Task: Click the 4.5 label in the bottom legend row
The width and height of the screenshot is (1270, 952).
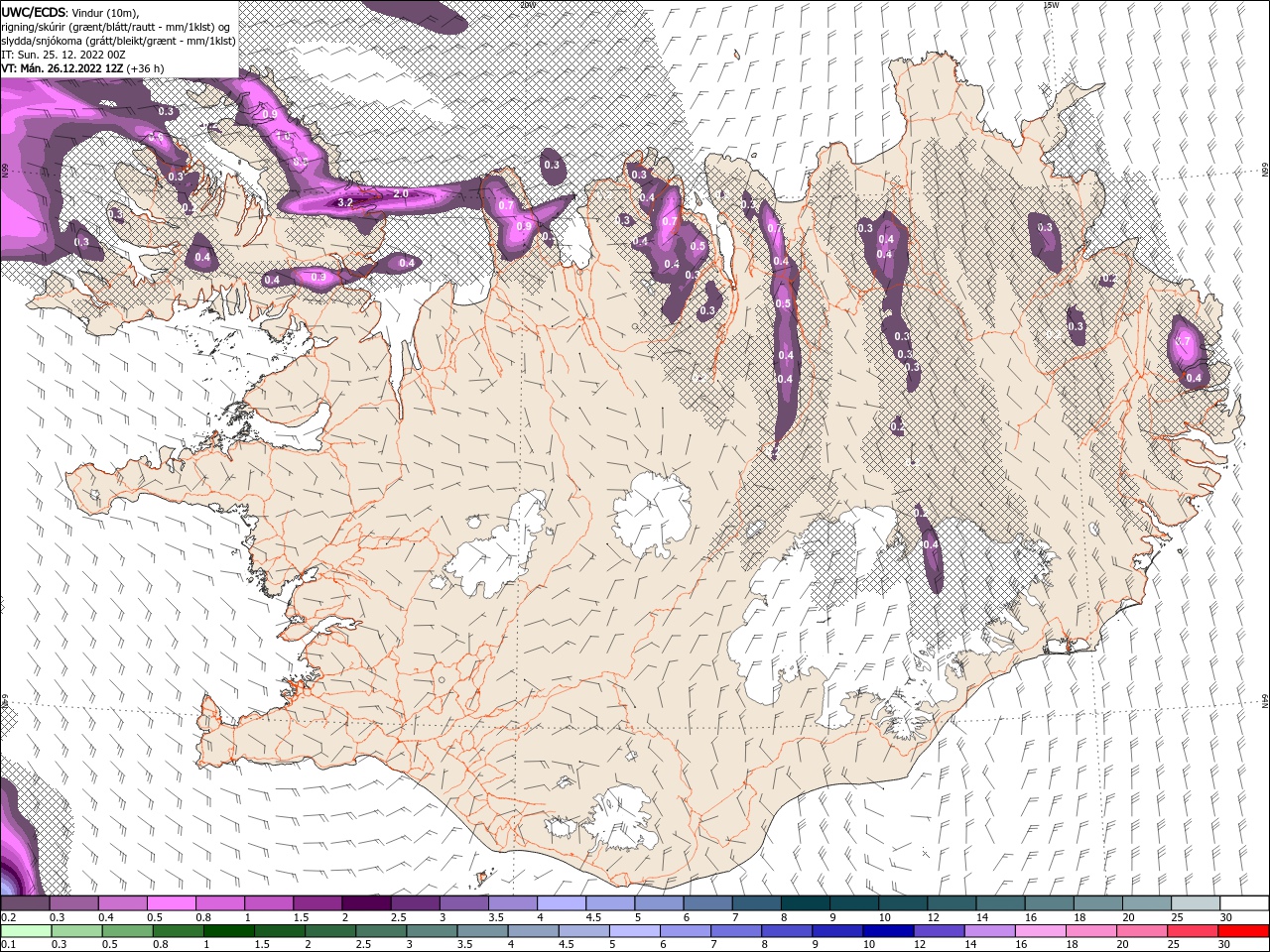Action: point(567,945)
